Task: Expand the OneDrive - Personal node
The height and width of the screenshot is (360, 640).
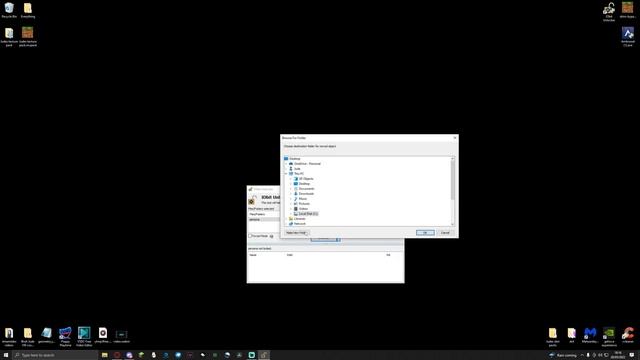Action: tap(286, 164)
